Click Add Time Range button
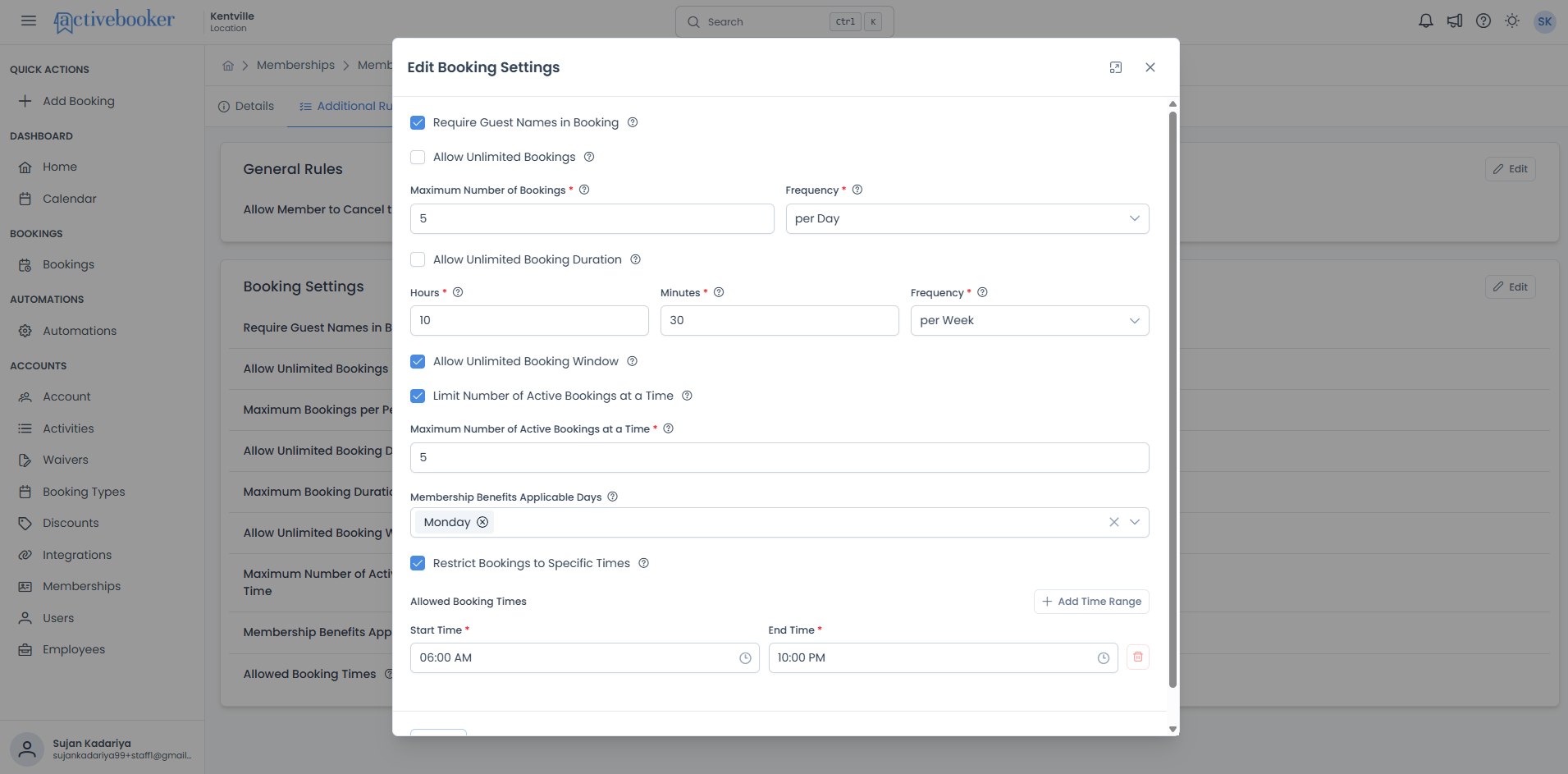 [1091, 602]
